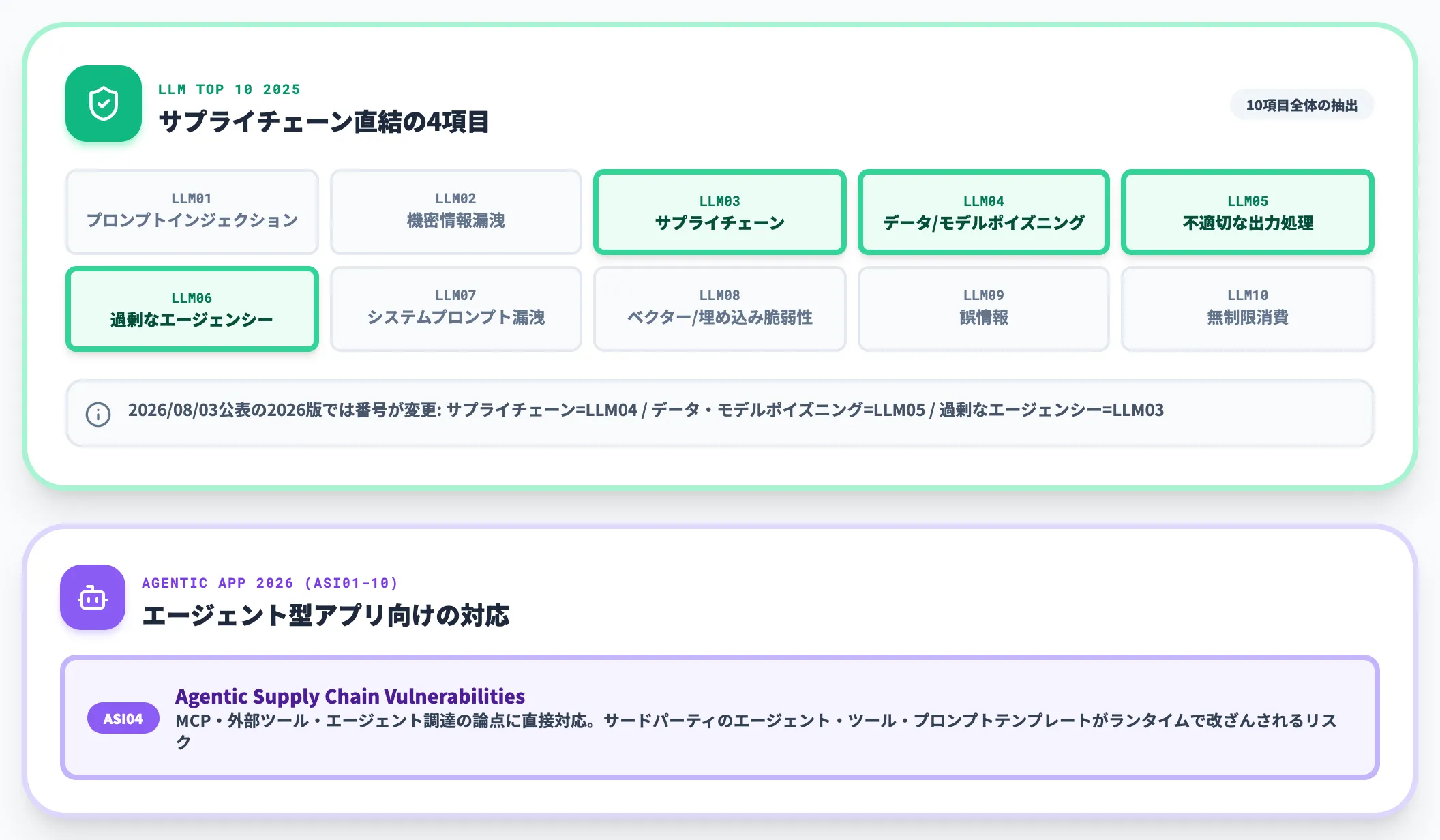The height and width of the screenshot is (840, 1440).
Task: Click the LLM06 過剰なエージェンシー card
Action: point(192,309)
